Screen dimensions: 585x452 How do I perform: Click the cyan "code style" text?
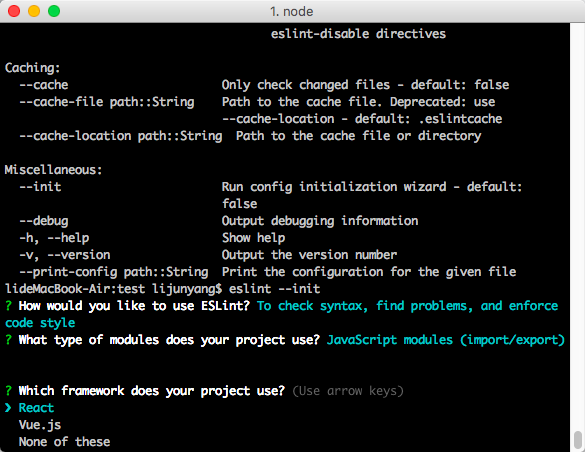coord(40,323)
